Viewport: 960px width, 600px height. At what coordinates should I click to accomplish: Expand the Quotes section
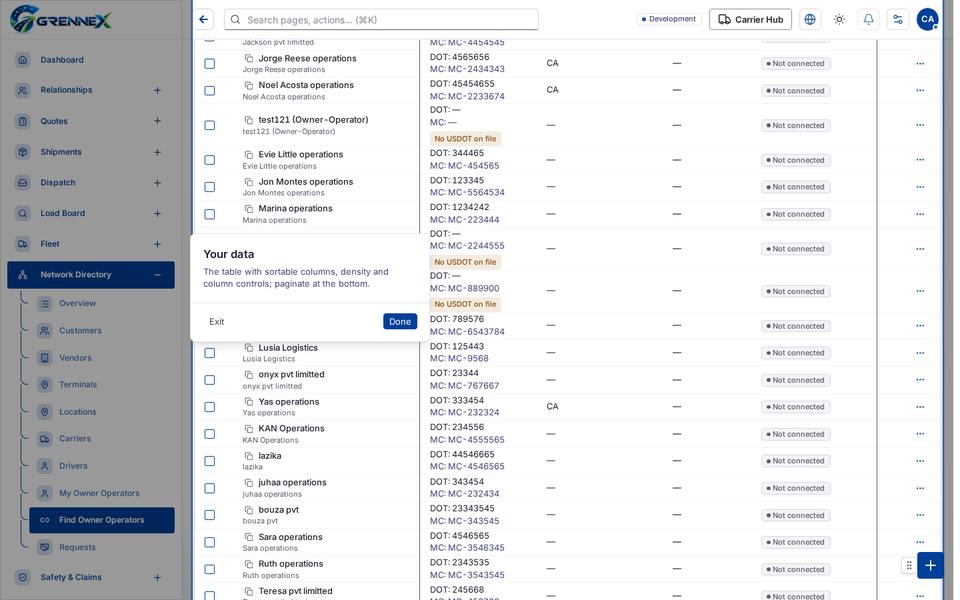[157, 121]
